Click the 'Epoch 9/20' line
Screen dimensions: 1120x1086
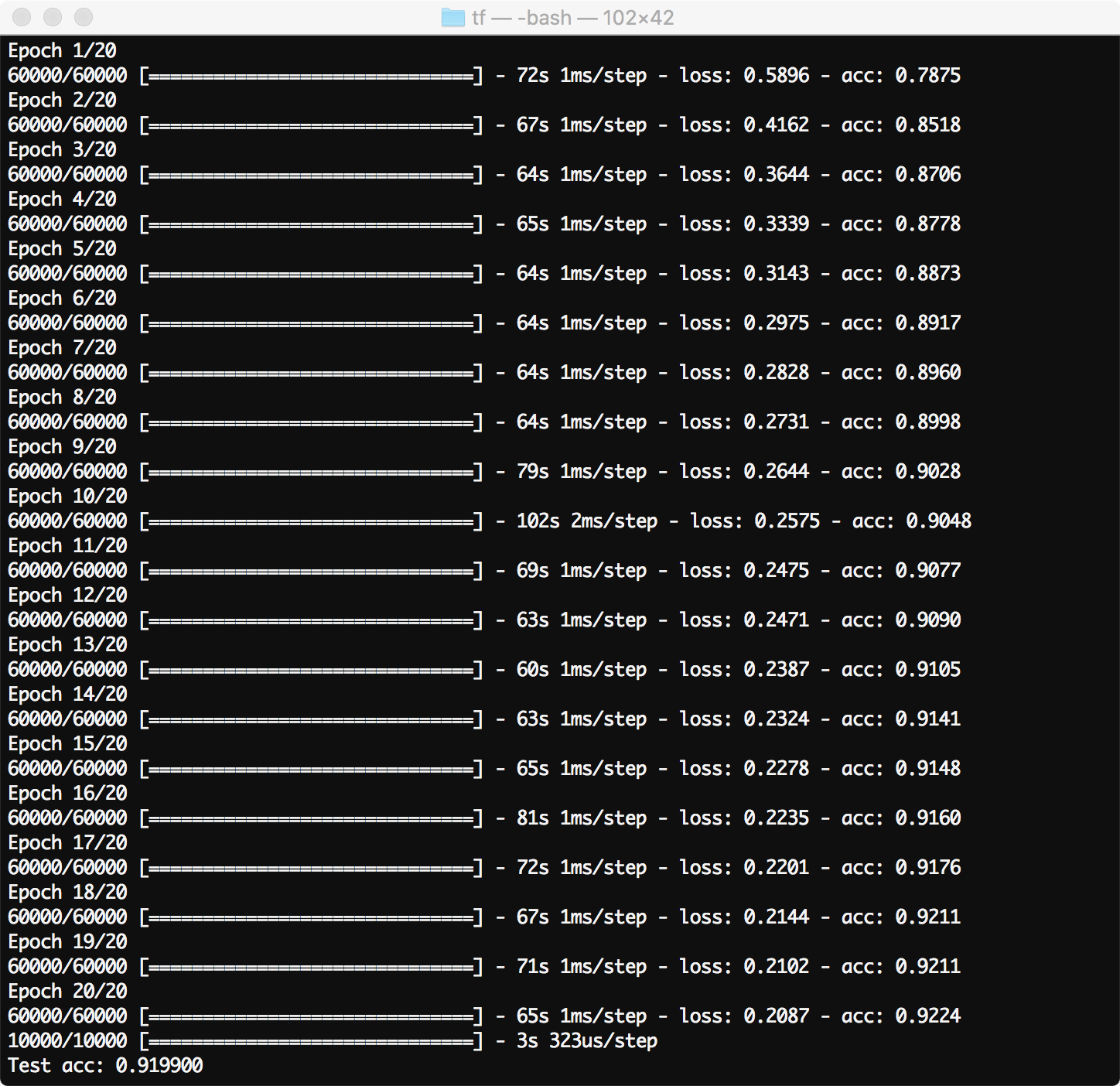(x=62, y=447)
